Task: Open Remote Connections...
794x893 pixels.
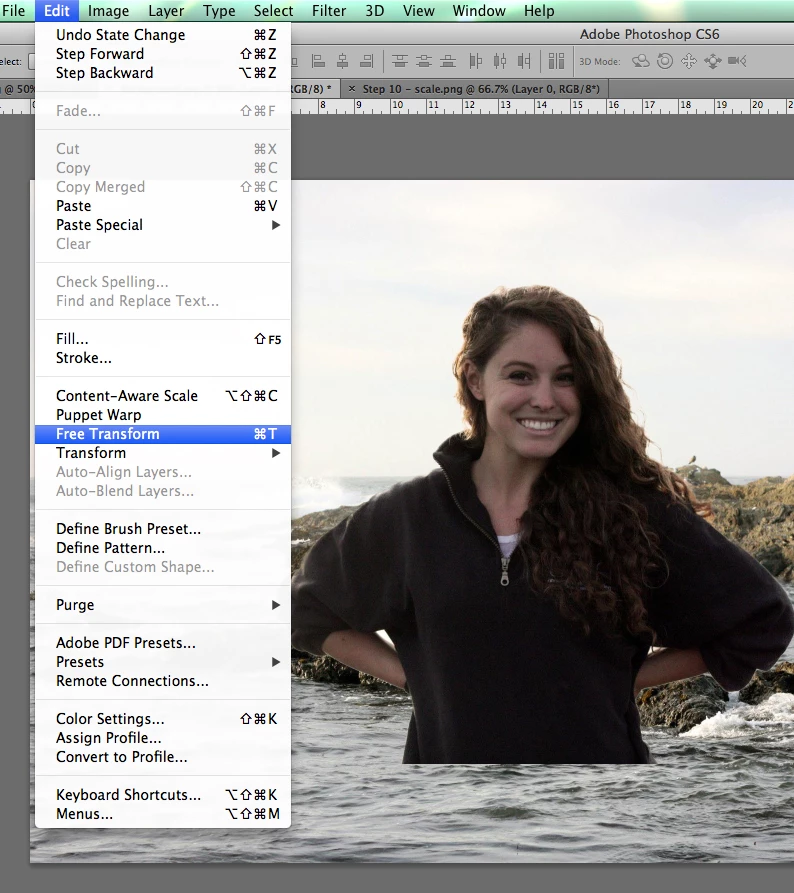Action: click(163, 681)
